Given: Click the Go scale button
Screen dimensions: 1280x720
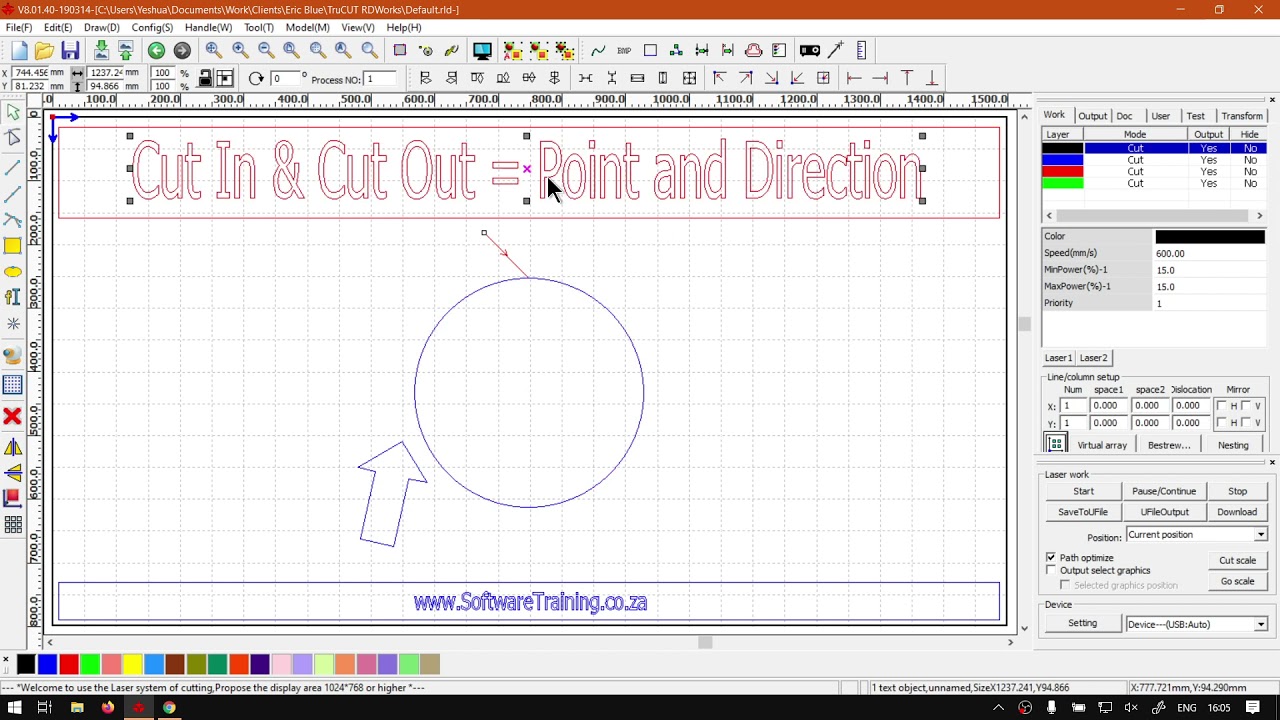Looking at the screenshot, I should pyautogui.click(x=1237, y=581).
